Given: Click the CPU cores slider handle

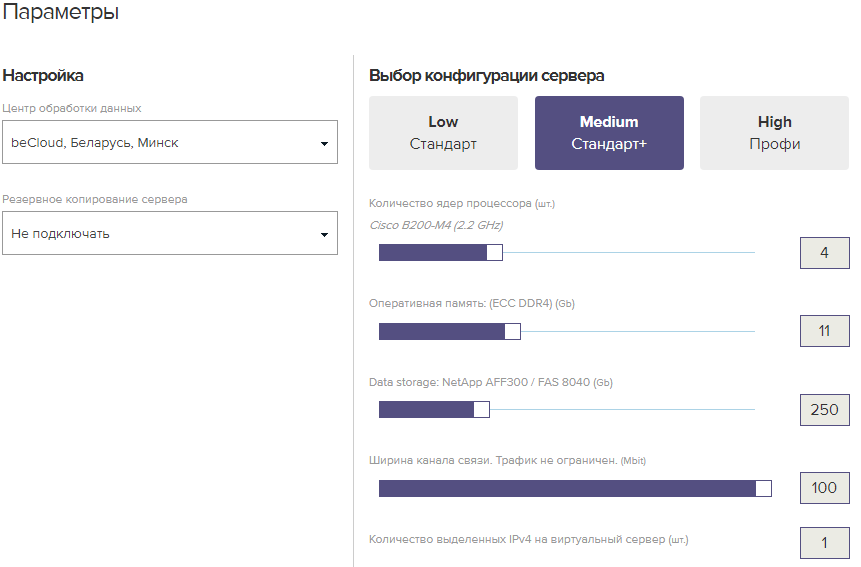Looking at the screenshot, I should pos(494,252).
